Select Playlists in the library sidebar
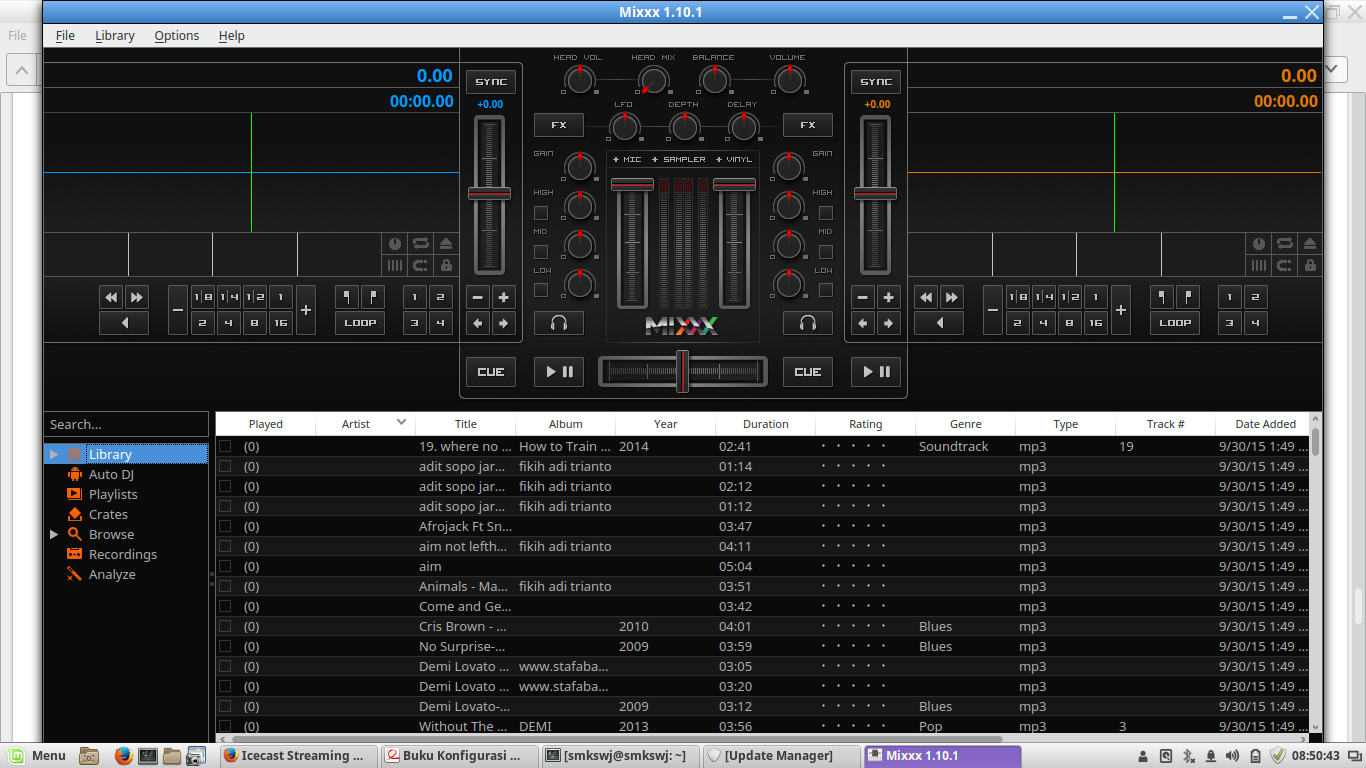The height and width of the screenshot is (768, 1366). 113,494
